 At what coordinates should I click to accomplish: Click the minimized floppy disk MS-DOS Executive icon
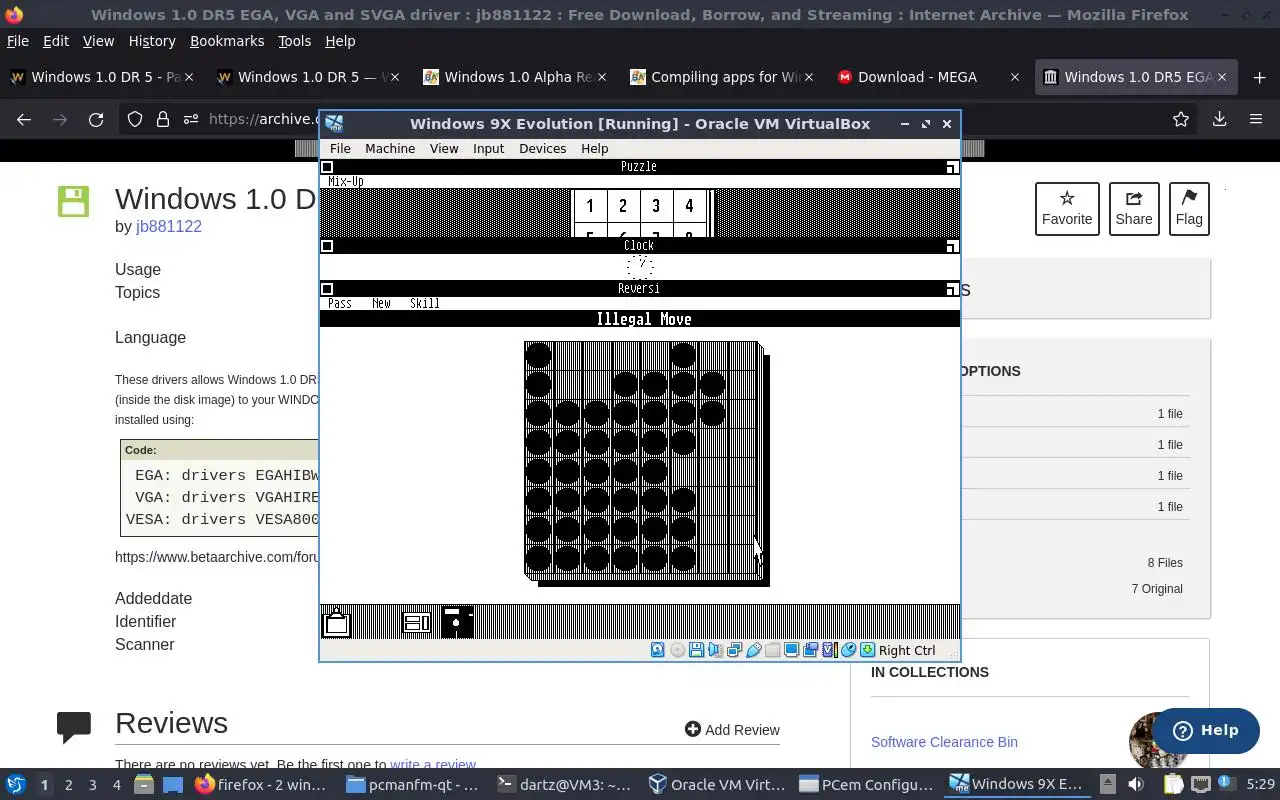(457, 622)
